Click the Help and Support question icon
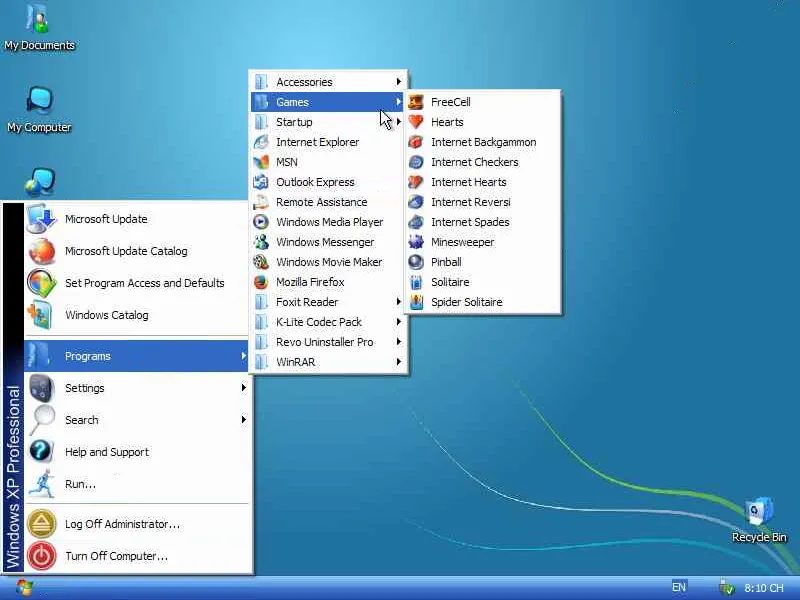The width and height of the screenshot is (800, 600). coord(41,452)
